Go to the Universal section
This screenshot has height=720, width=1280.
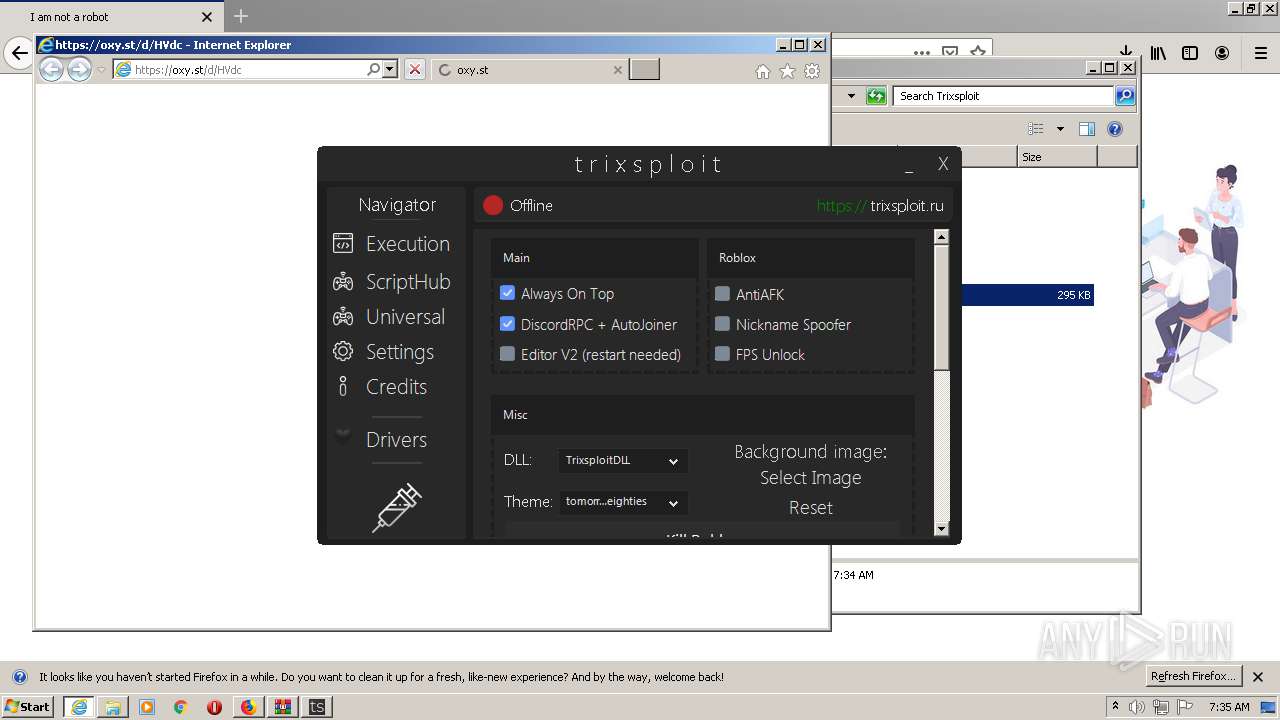point(405,317)
